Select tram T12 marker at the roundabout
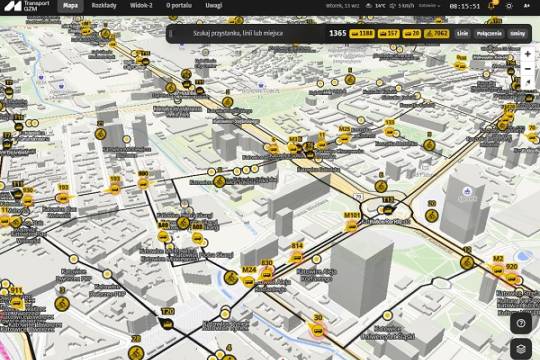Image resolution: width=540 pixels, height=360 pixels. (x=388, y=209)
